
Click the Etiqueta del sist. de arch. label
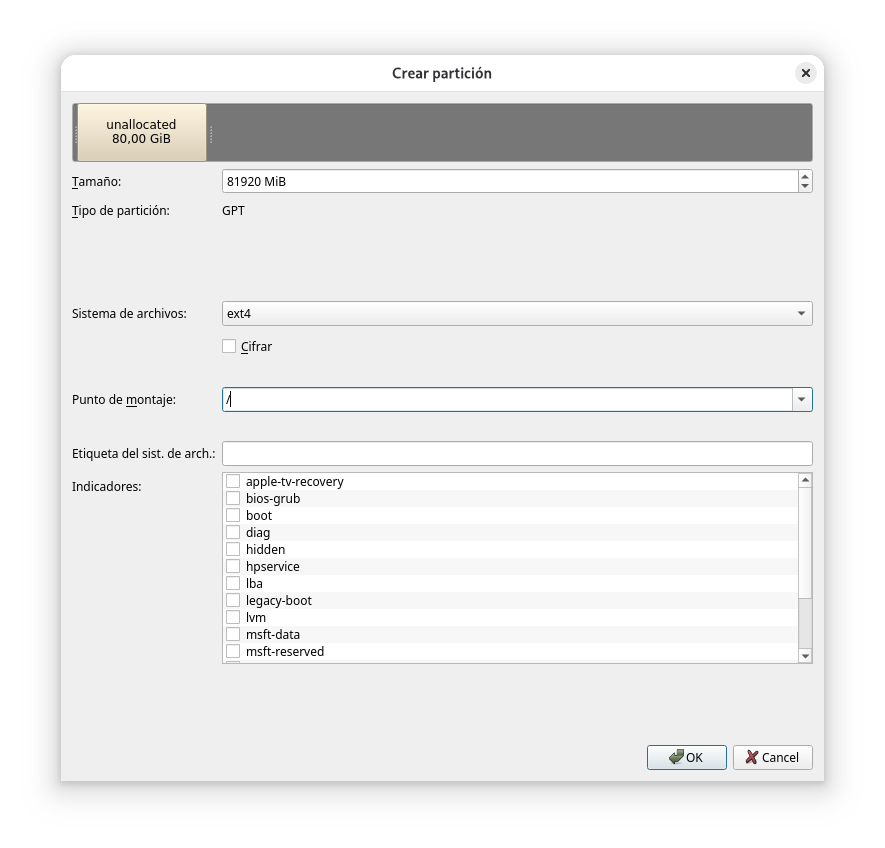(143, 453)
